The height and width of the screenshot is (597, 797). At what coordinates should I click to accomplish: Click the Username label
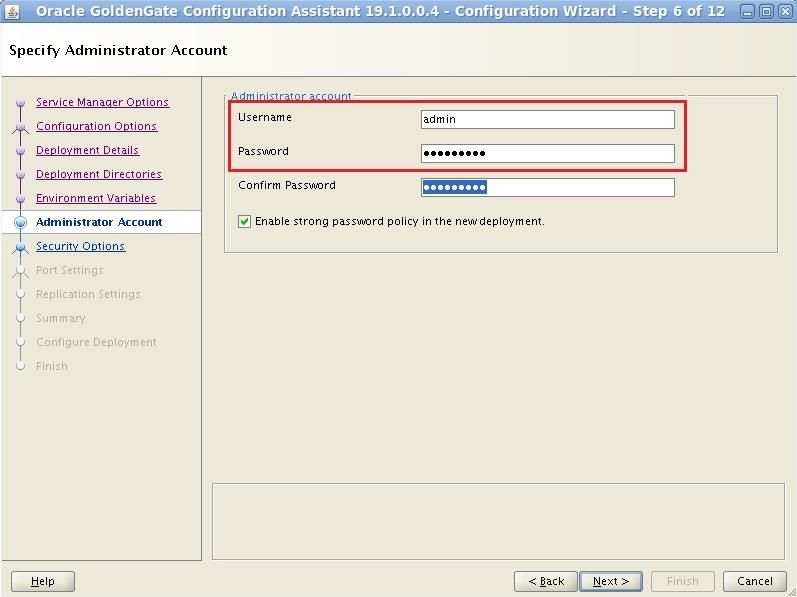[265, 117]
